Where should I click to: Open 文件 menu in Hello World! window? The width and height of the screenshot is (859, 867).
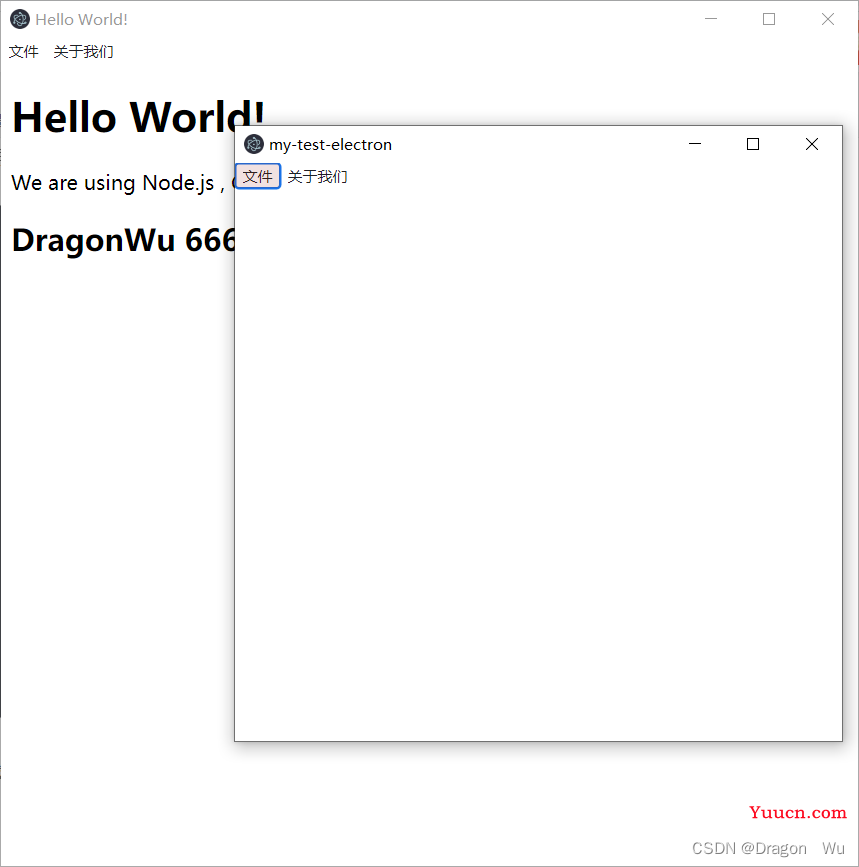pyautogui.click(x=24, y=51)
